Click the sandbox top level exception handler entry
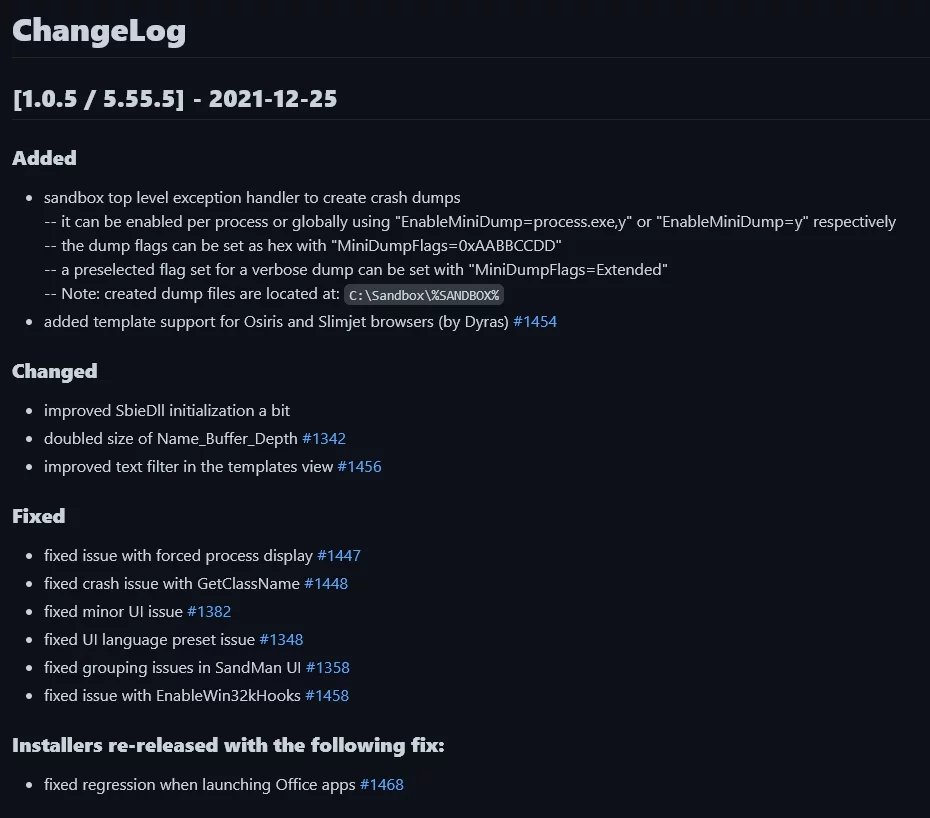Viewport: 930px width, 818px height. tap(252, 198)
